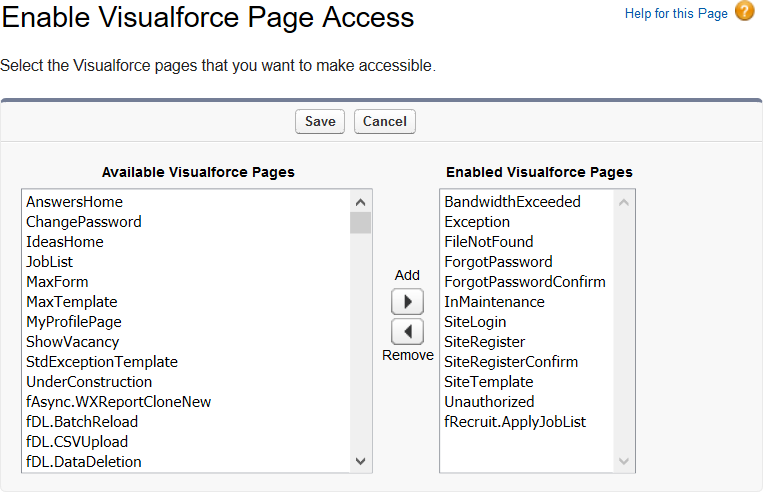Click the Remove left-arrow button

click(x=407, y=332)
